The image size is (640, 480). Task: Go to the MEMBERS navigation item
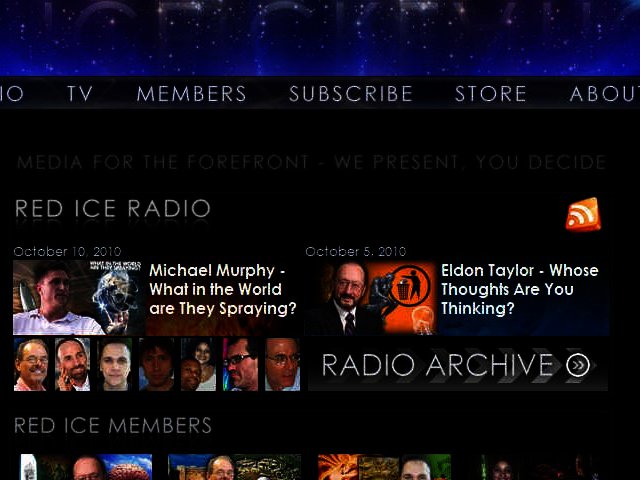191,94
